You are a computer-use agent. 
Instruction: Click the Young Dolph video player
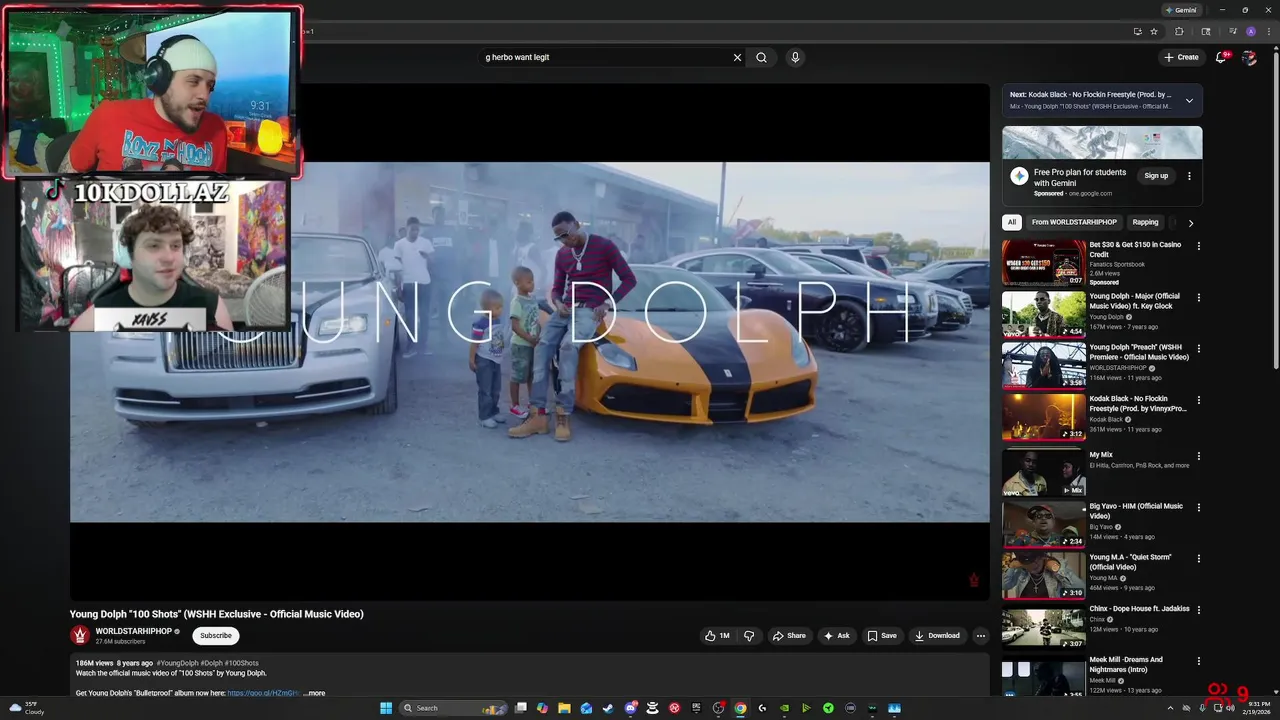[530, 342]
